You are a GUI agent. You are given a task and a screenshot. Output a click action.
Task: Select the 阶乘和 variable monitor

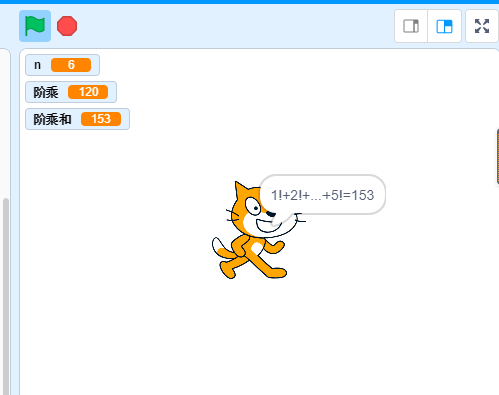(x=77, y=119)
